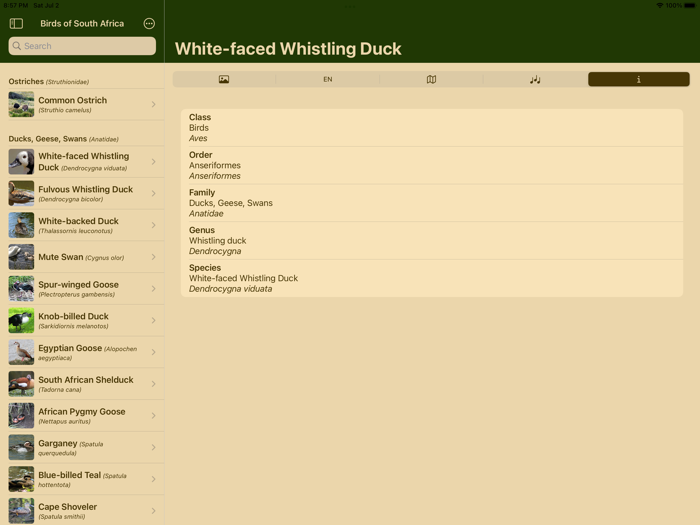
Task: Click the Knob-billed Duck thumbnail
Action: pyautogui.click(x=21, y=320)
